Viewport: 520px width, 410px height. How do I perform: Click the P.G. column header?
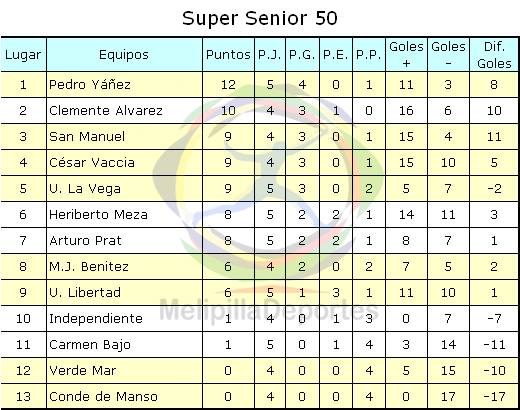click(302, 55)
